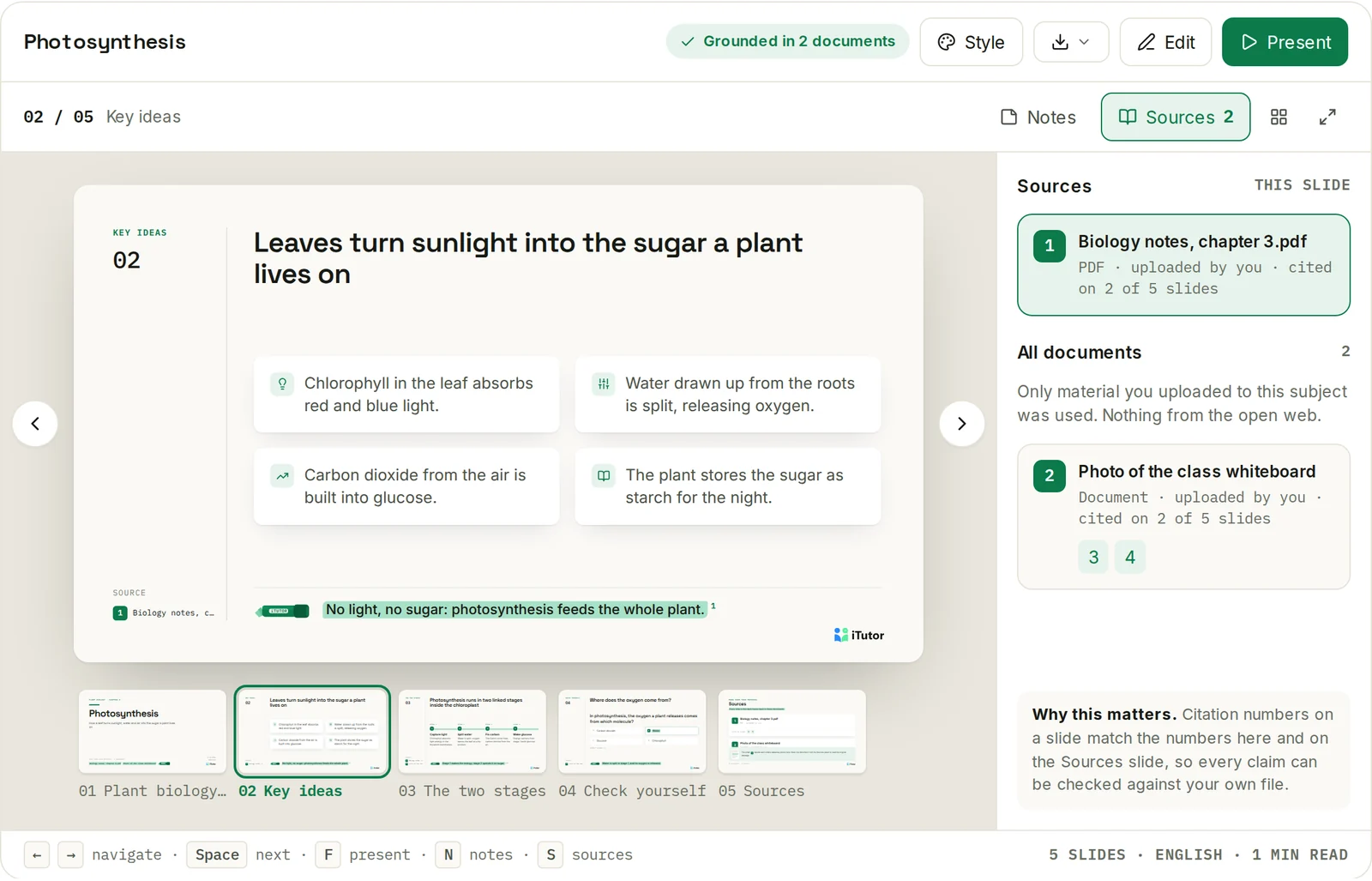Click the Grounded in 2 documents badge
The height and width of the screenshot is (881, 1372).
click(x=787, y=41)
